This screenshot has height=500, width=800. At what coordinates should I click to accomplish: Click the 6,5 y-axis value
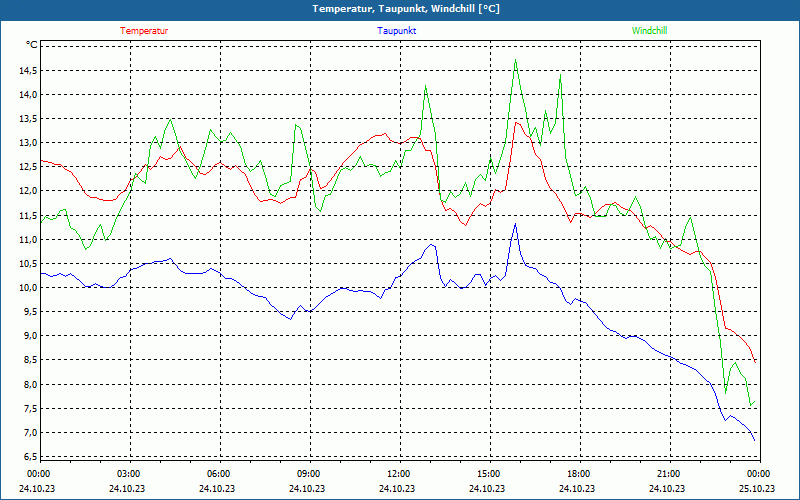click(x=30, y=457)
